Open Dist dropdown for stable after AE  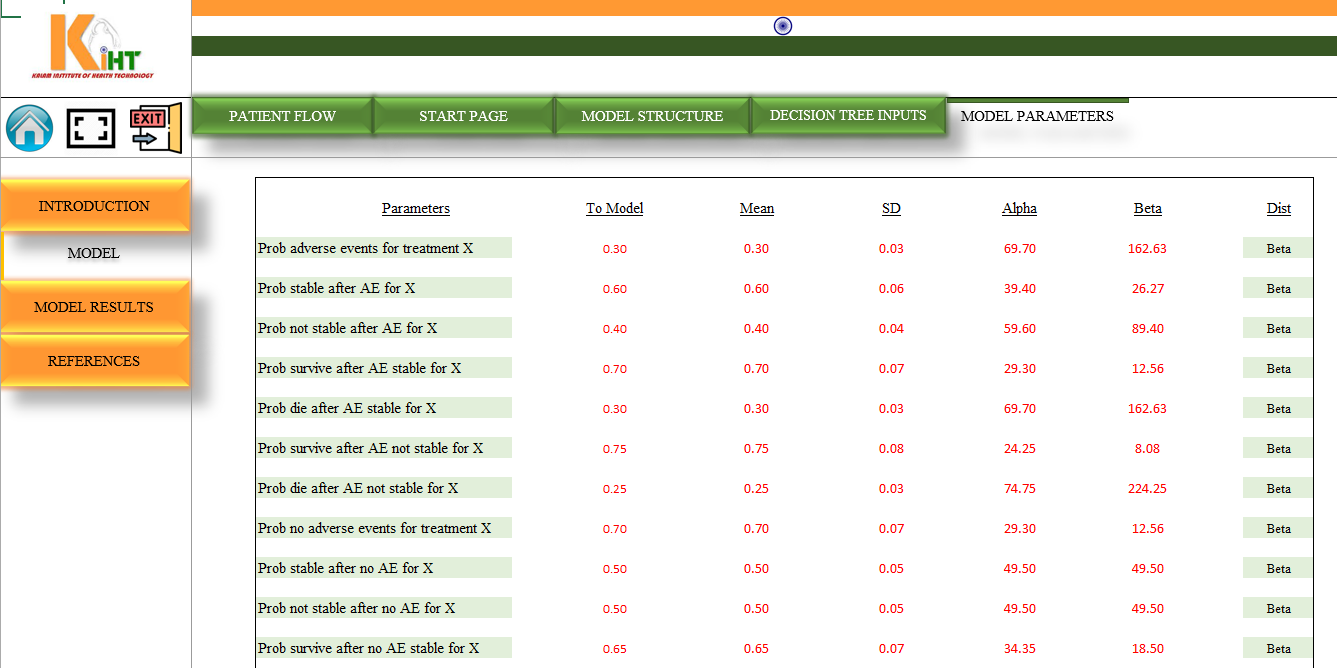pyautogui.click(x=1278, y=288)
